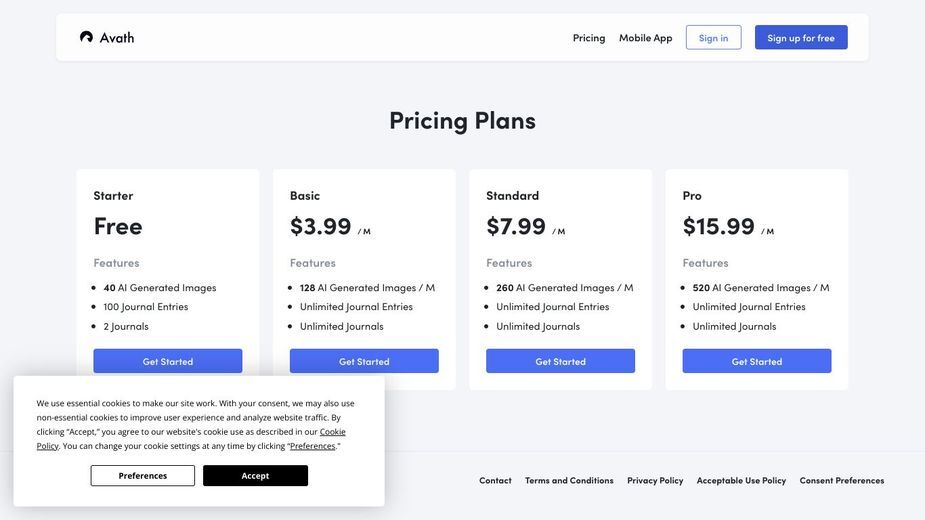Open the Pricing navigation link

click(x=589, y=38)
